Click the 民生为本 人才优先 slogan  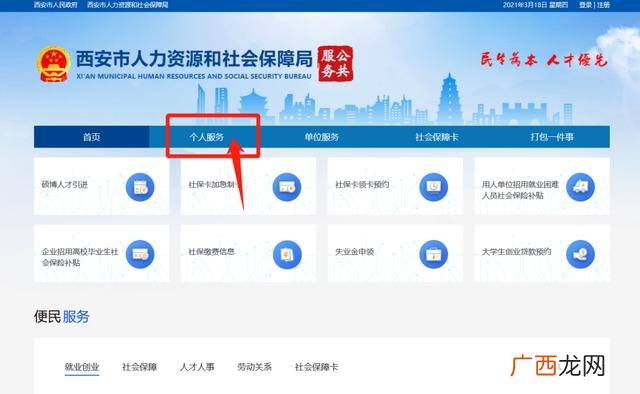[544, 60]
